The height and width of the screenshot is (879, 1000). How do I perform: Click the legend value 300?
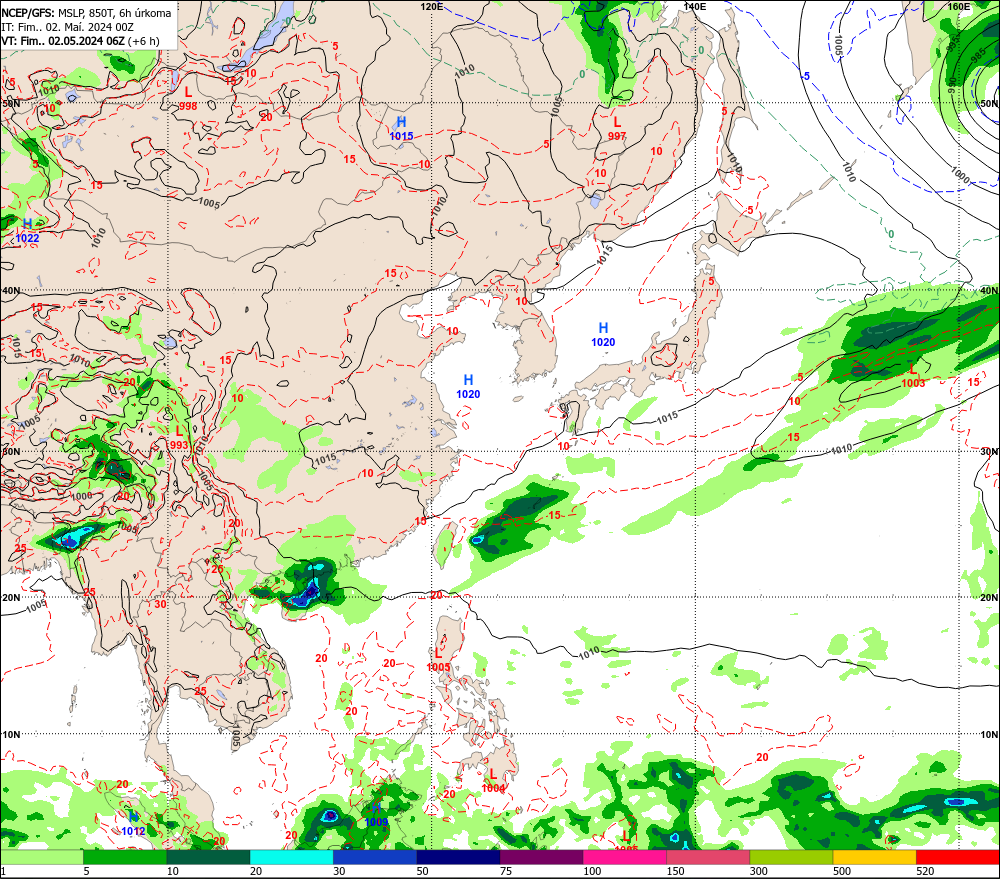759,871
